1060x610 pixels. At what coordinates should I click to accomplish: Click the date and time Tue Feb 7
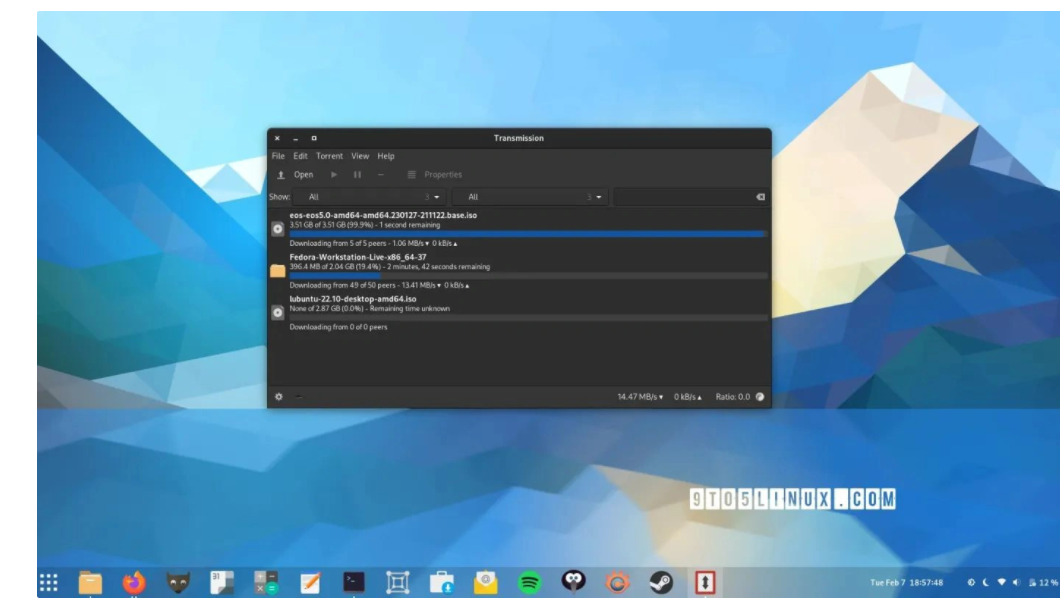pos(906,582)
